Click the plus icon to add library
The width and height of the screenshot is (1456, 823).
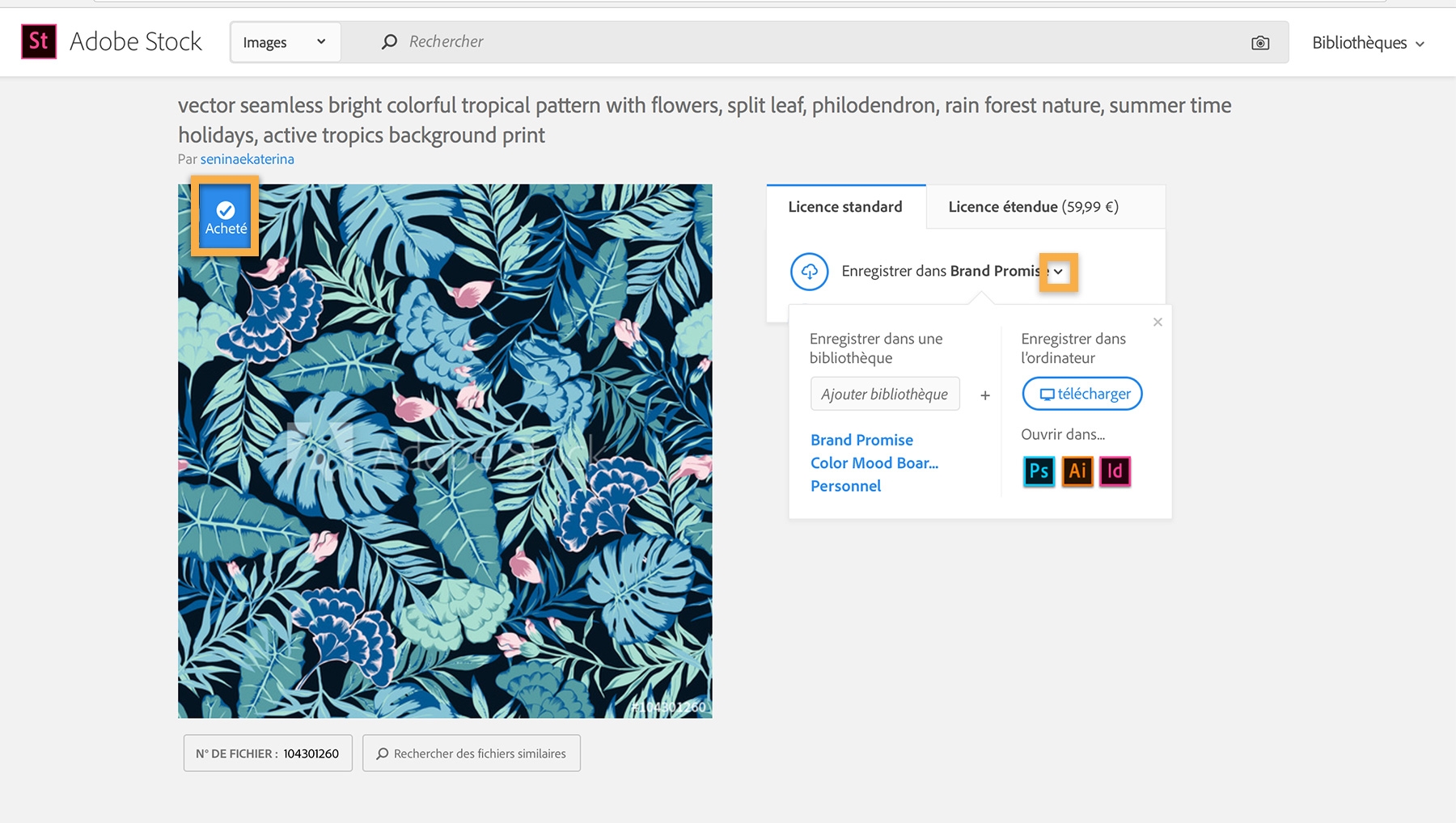point(985,395)
